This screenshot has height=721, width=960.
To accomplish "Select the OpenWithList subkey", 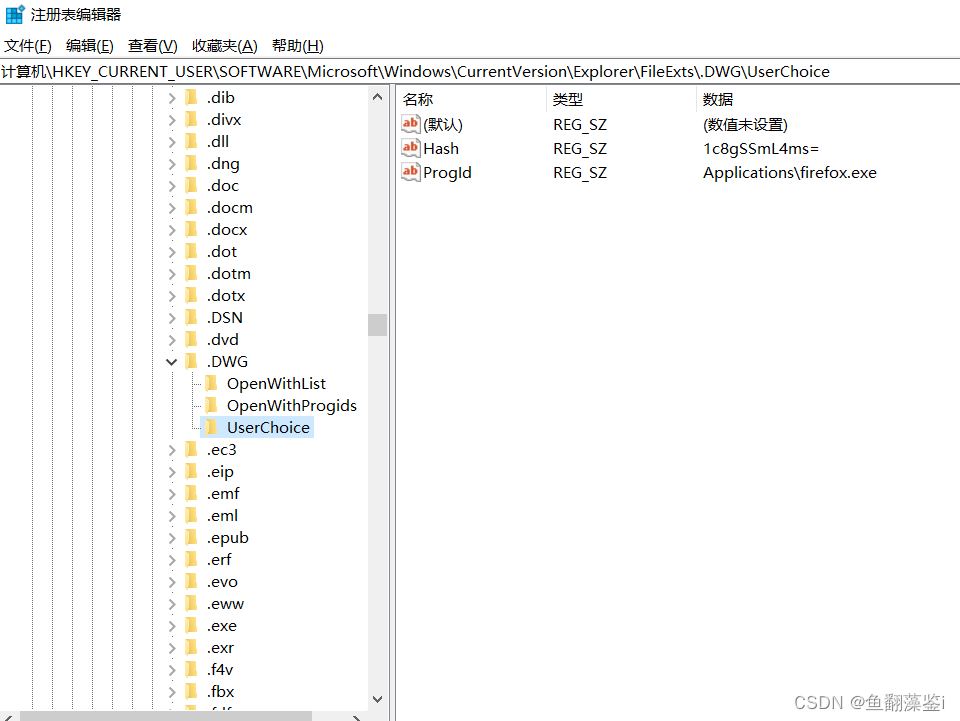I will (x=276, y=384).
